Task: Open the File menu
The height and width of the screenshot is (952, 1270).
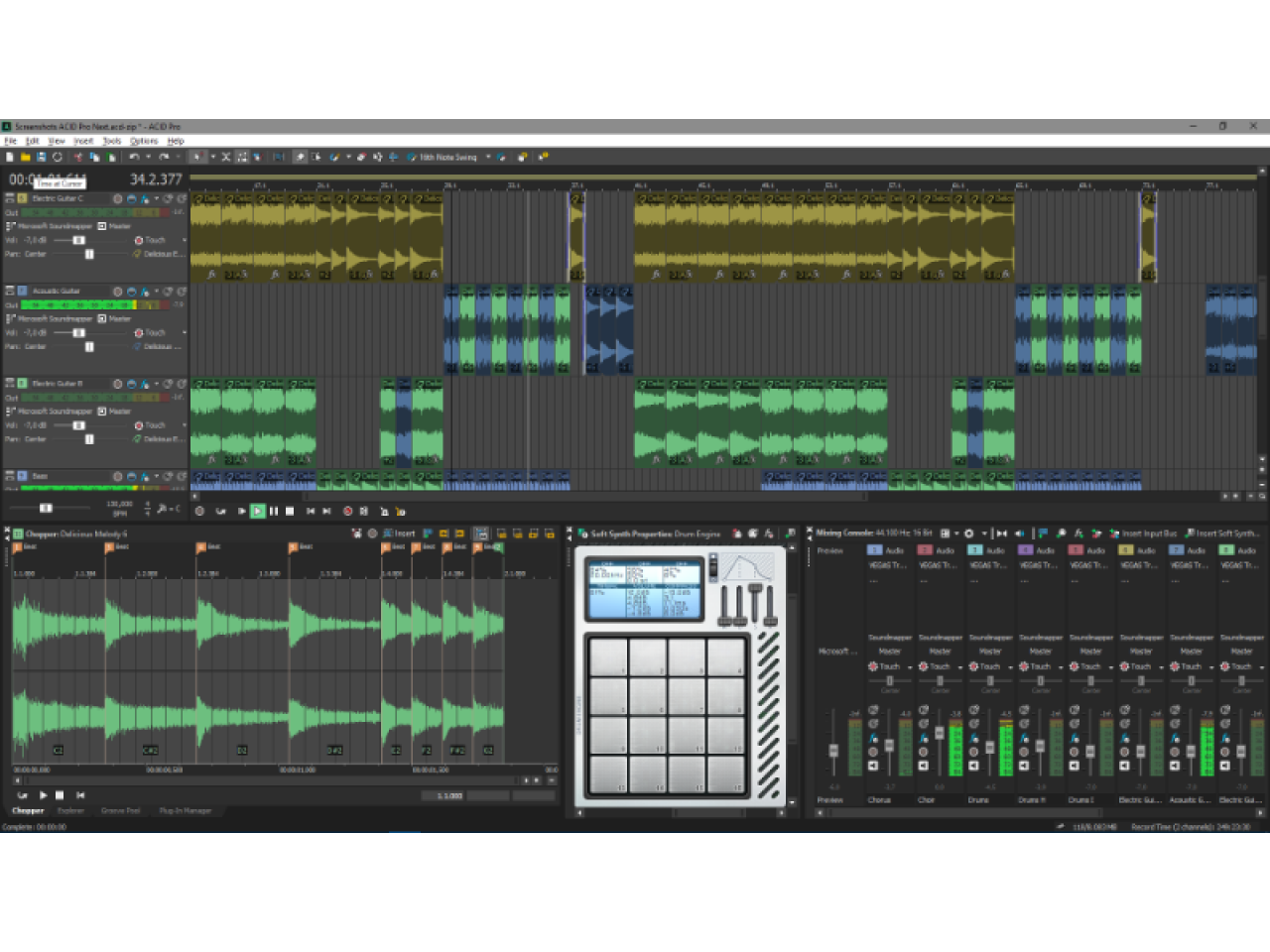Action: pyautogui.click(x=11, y=141)
